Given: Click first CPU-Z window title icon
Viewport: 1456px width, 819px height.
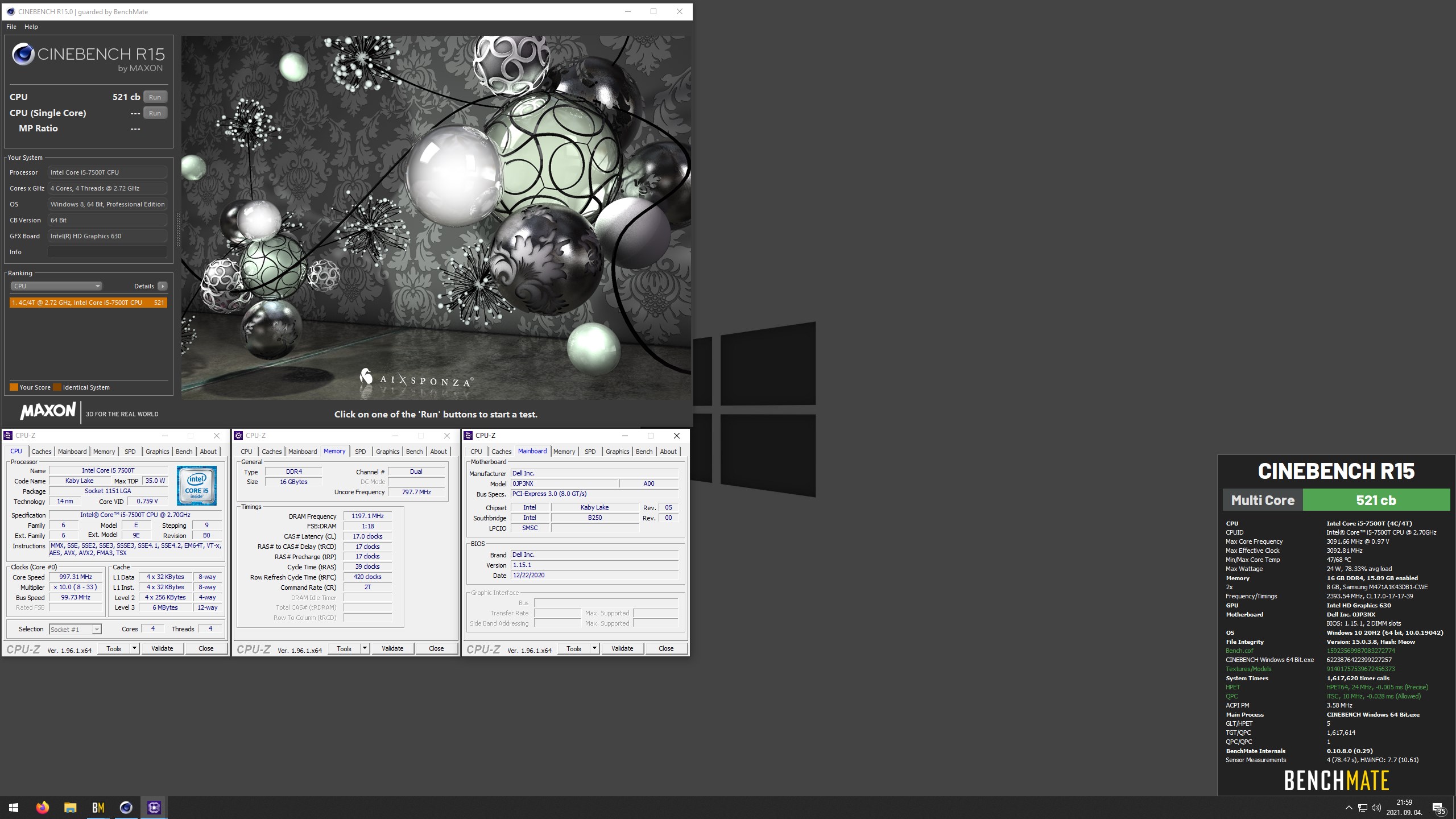Looking at the screenshot, I should 8,436.
